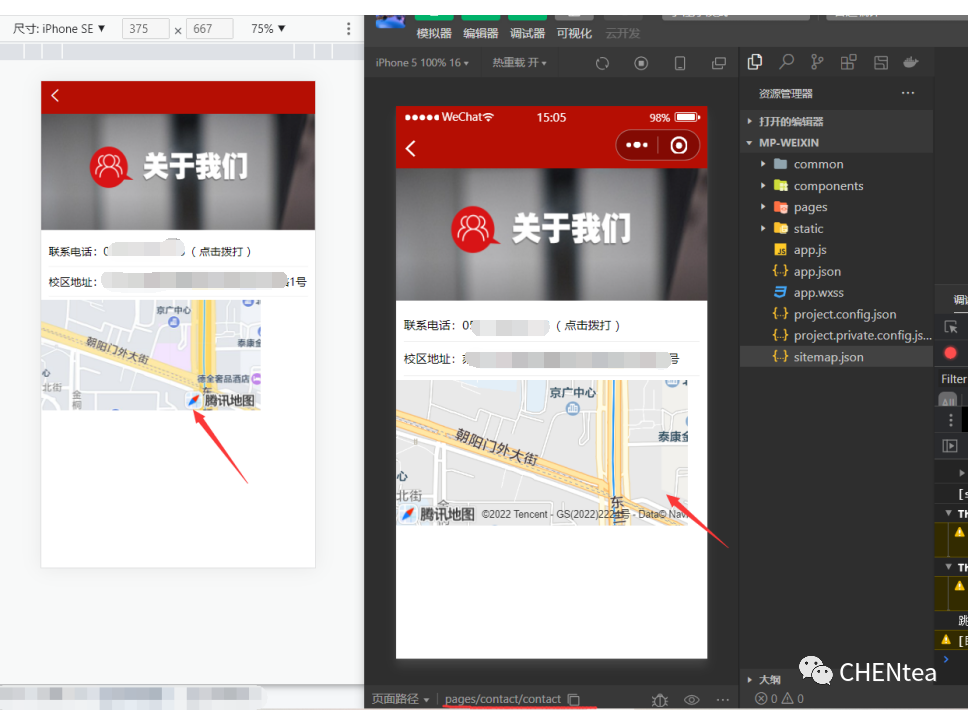Collapse the MP-WEIXIN project tree
Viewport: 970px width, 713px height.
(x=836, y=143)
